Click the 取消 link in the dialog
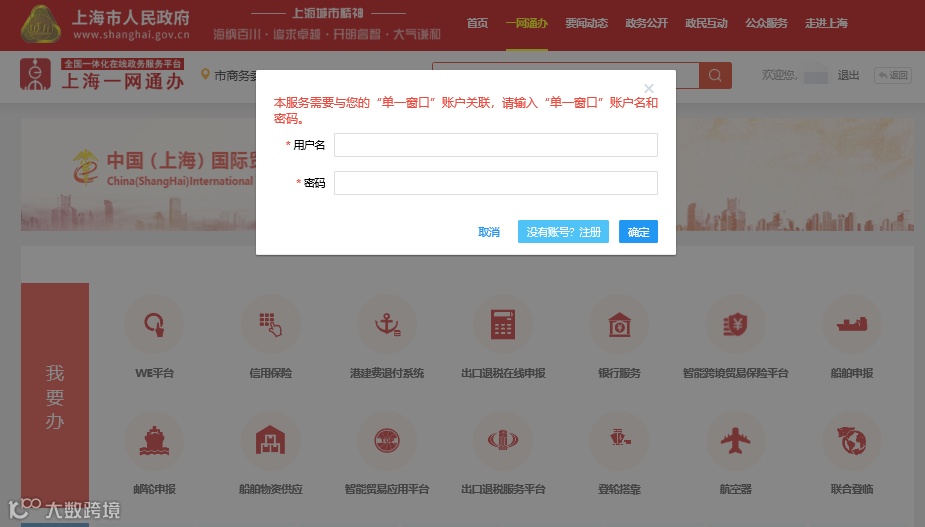Viewport: 925px width, 527px height. click(x=489, y=232)
